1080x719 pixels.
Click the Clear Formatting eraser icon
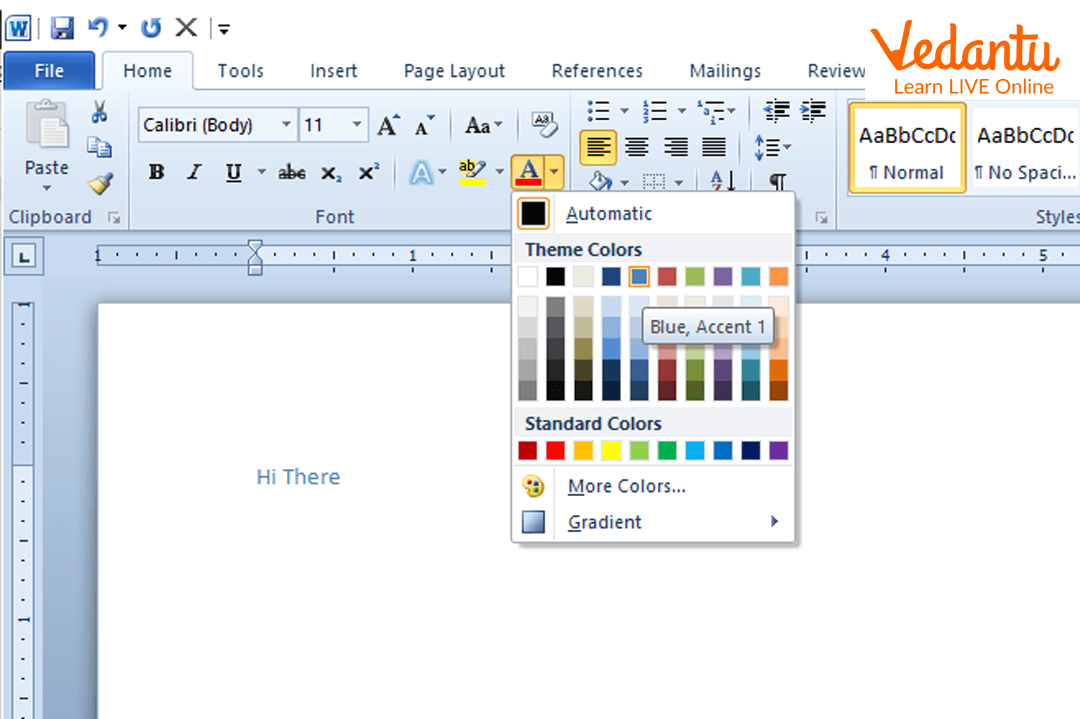(544, 124)
